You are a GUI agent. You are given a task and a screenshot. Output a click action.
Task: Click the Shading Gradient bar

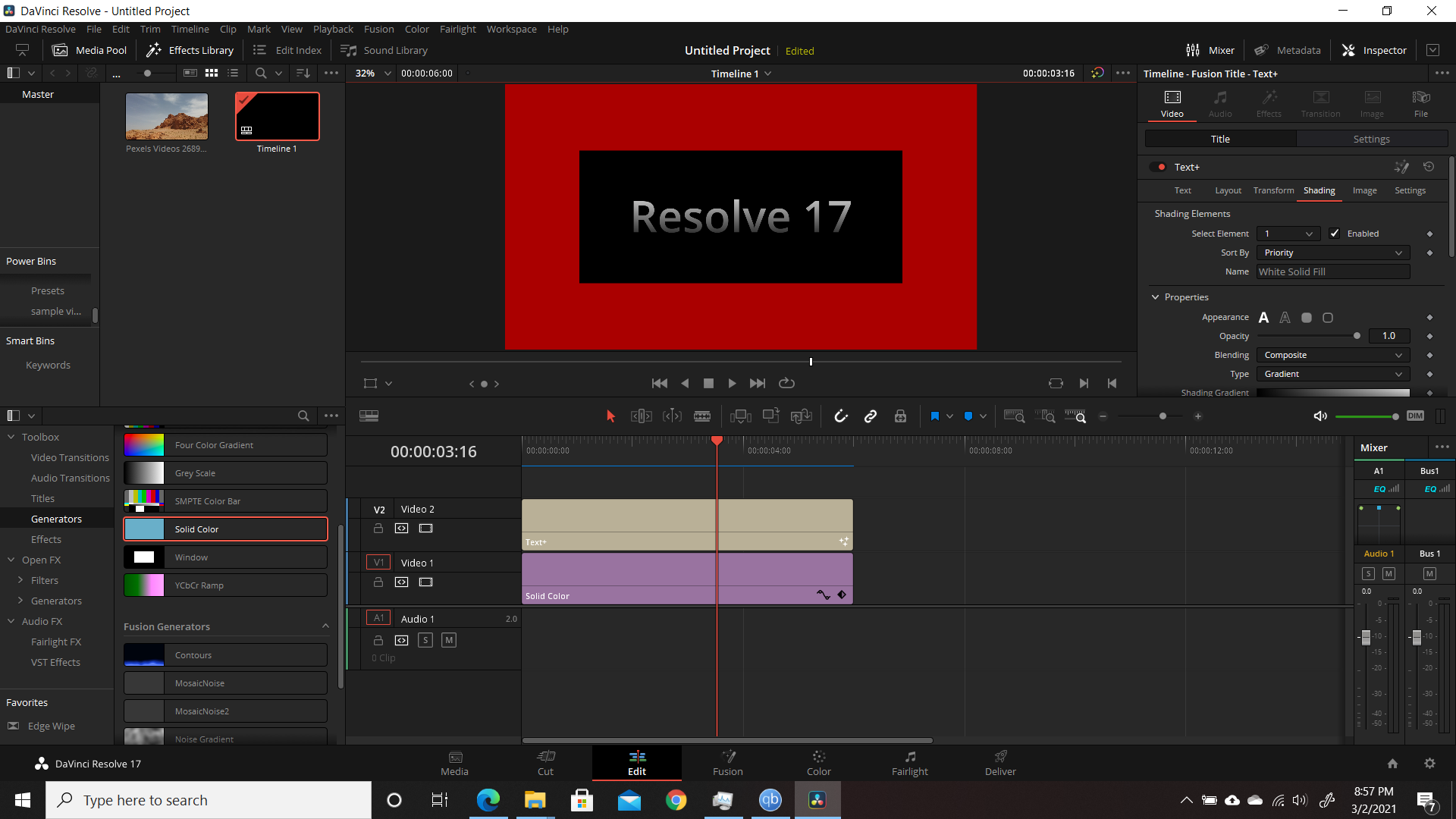[1333, 393]
